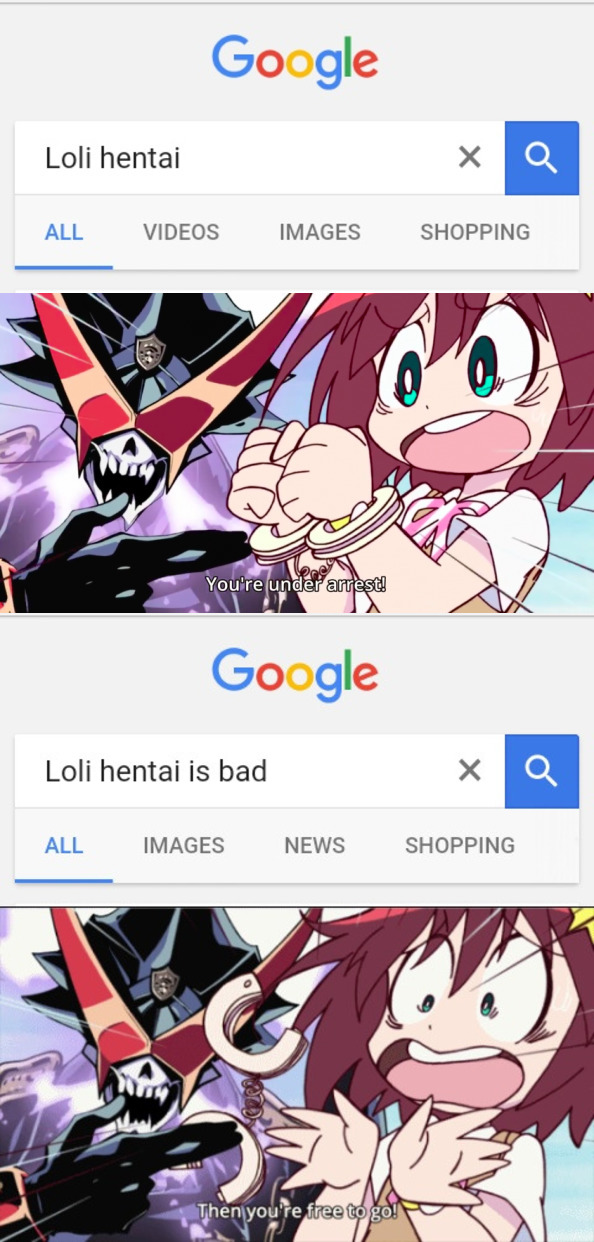Clear the query ending in 'is bad' via X
The width and height of the screenshot is (594, 1242).
(x=469, y=770)
